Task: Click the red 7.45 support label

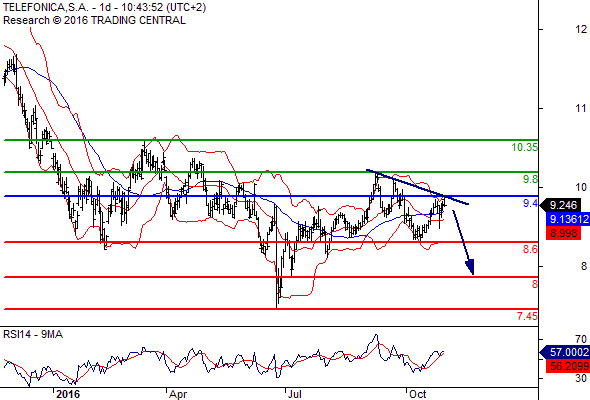Action: point(527,316)
